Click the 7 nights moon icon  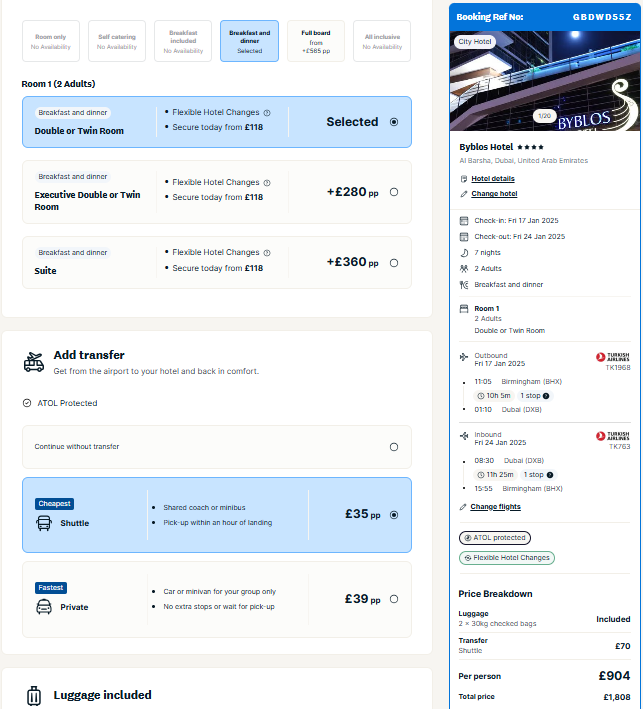(x=464, y=253)
